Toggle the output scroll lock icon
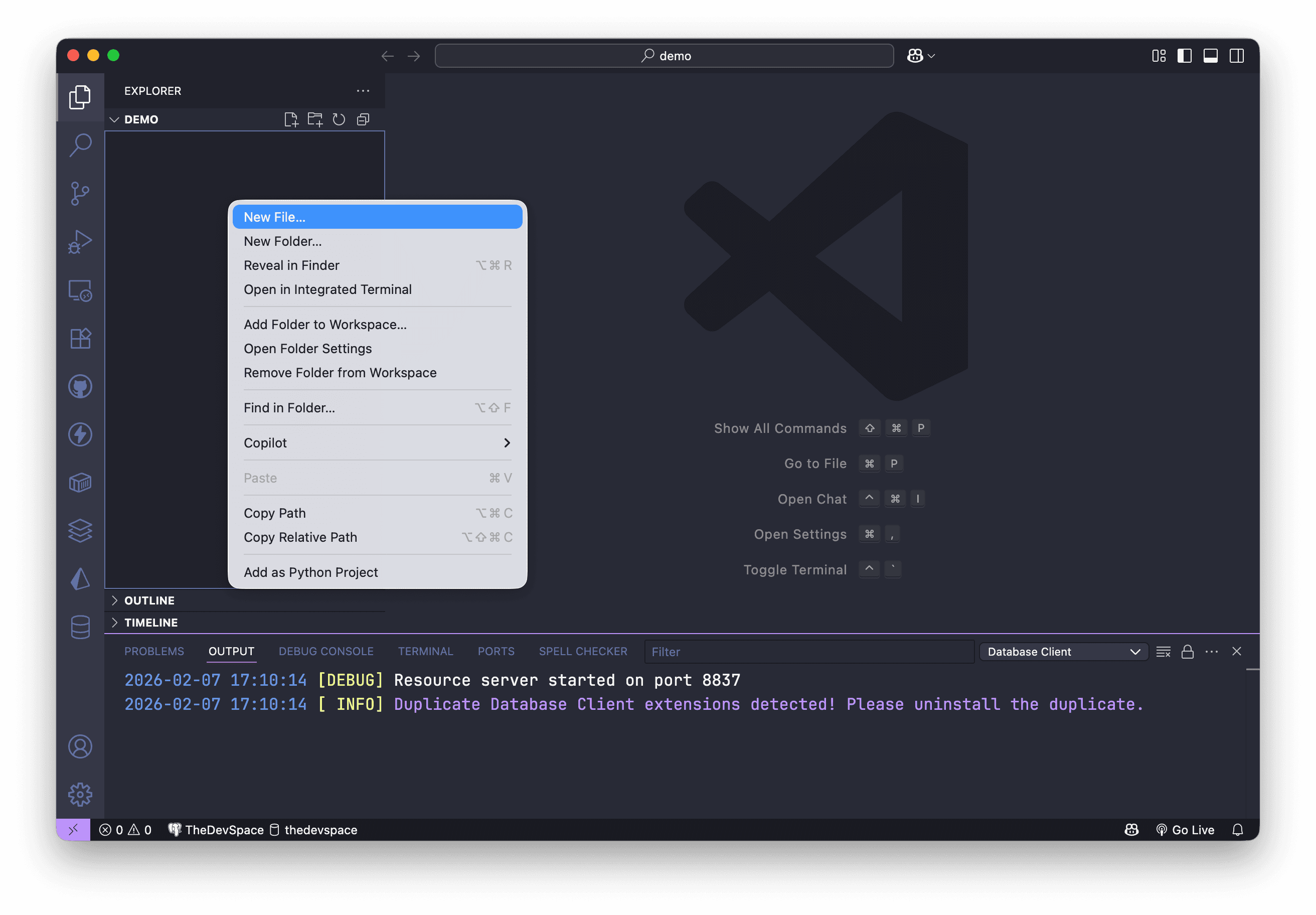The image size is (1316, 915). point(1187,651)
